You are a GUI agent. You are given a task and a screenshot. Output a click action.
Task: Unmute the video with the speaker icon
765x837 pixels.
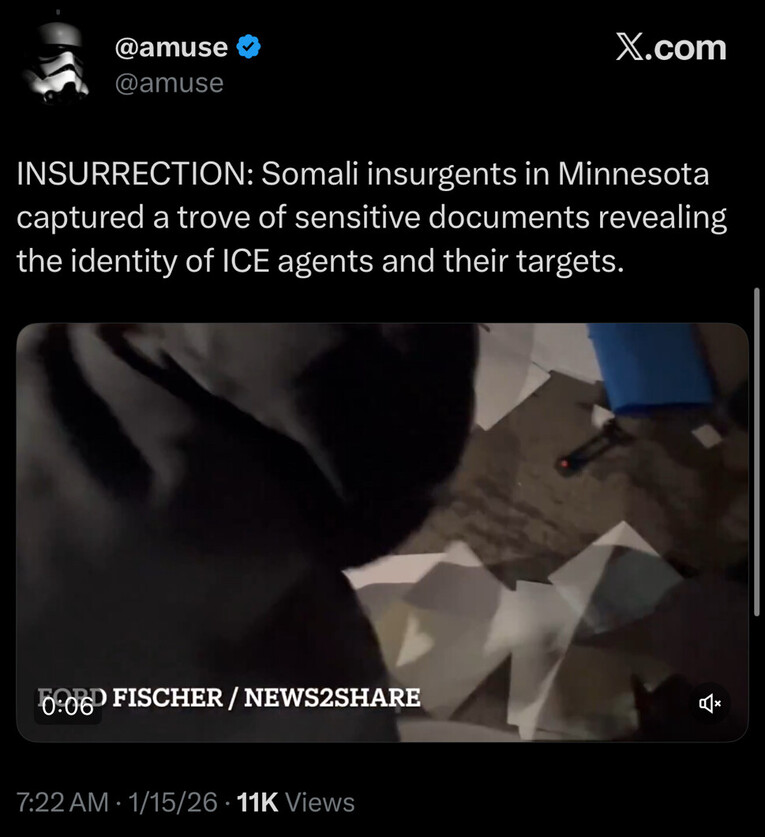point(709,704)
